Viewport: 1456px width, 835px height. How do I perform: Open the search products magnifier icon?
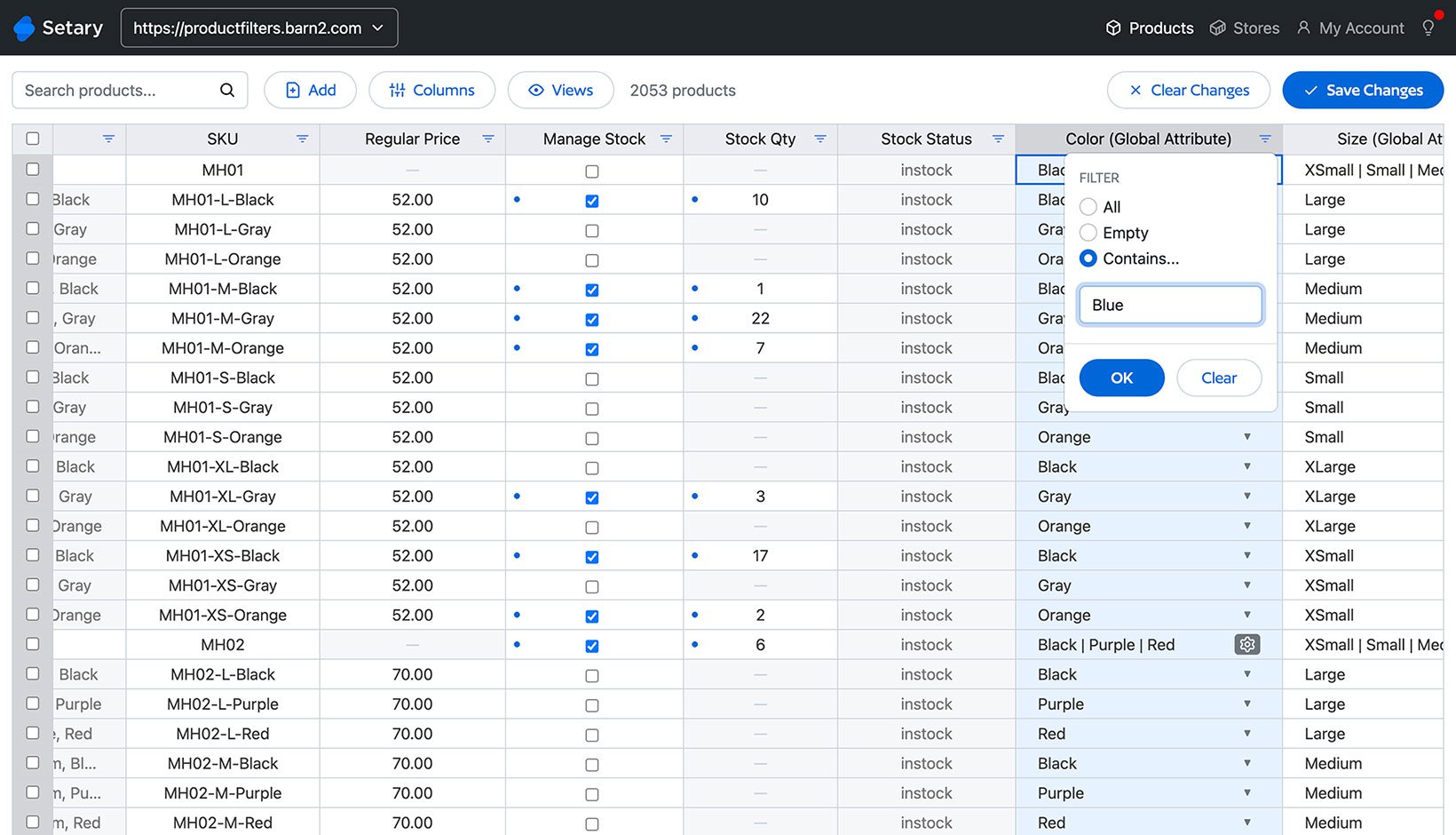pyautogui.click(x=227, y=90)
